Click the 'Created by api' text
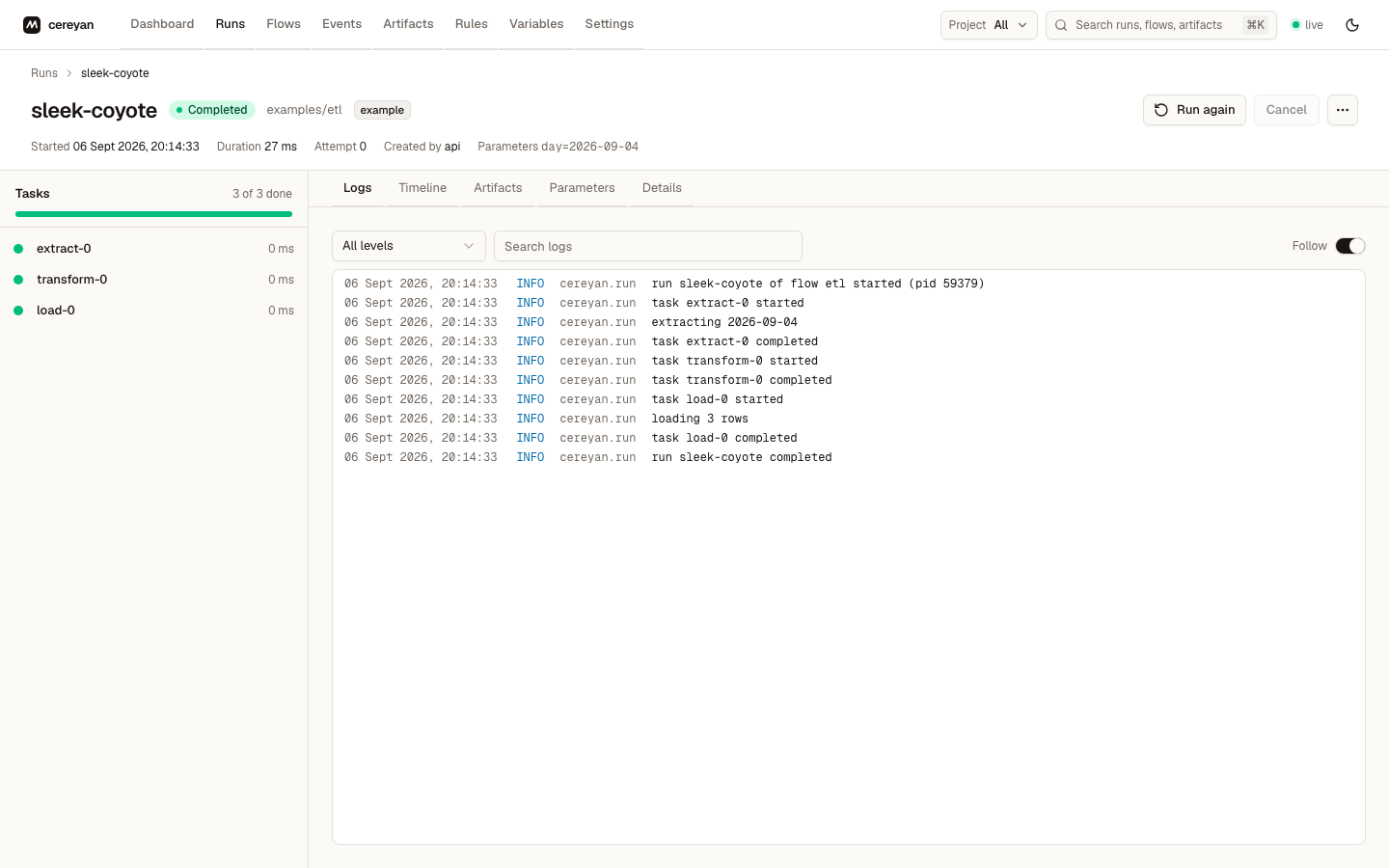Screen dimensions: 1389x868 tap(422, 147)
